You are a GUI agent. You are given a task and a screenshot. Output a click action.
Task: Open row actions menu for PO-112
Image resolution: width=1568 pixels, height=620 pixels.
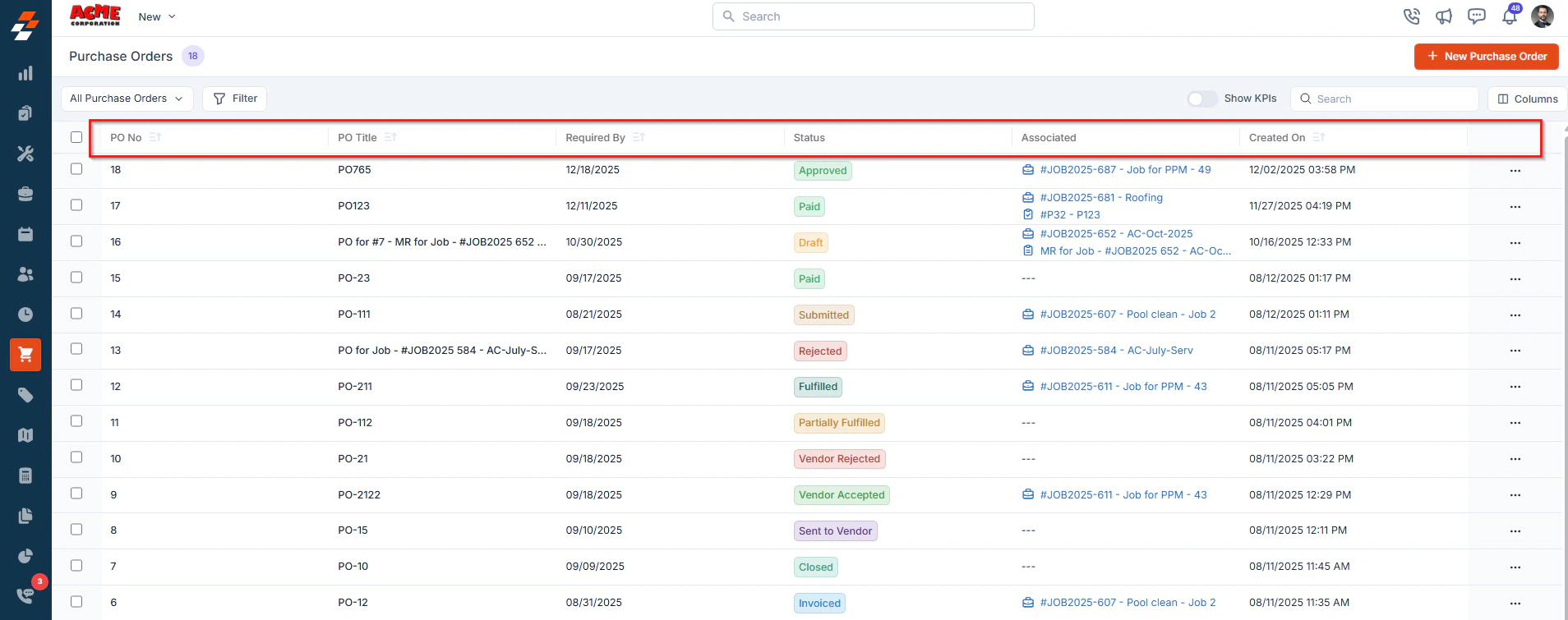(x=1515, y=423)
